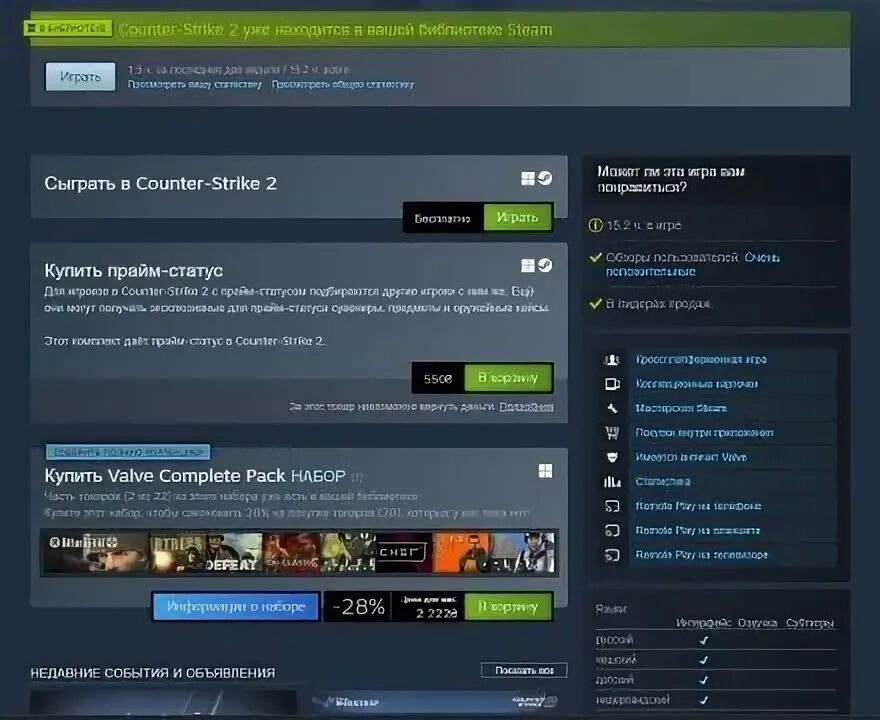
Task: Click the Valve Complete Pack game banners strip
Action: [299, 553]
